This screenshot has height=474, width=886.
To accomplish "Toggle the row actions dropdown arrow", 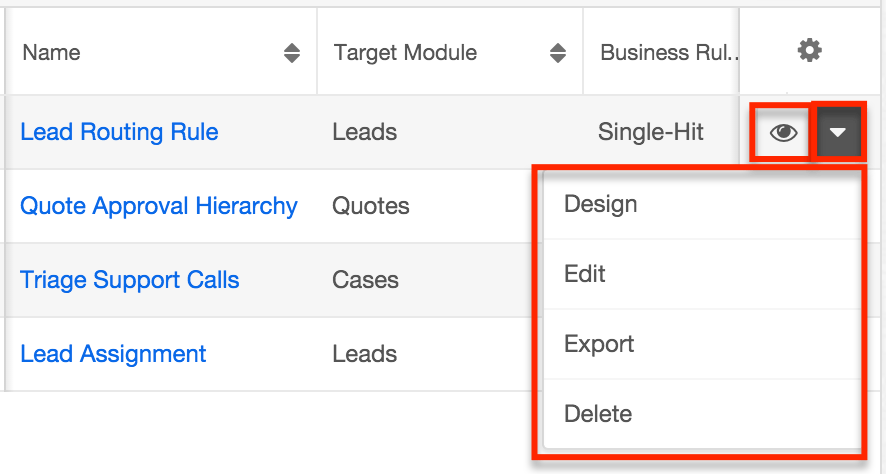I will (x=838, y=132).
